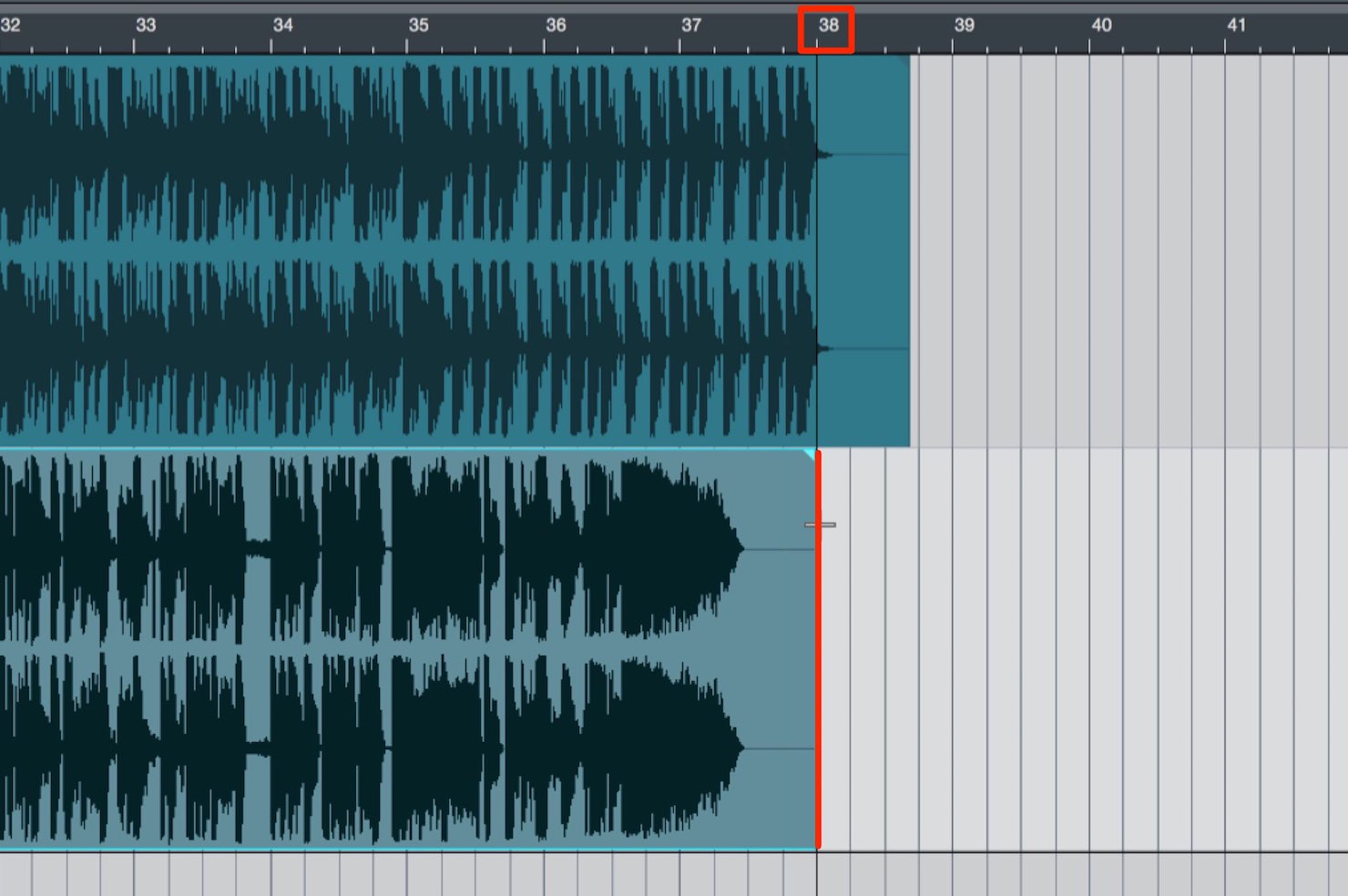Click the fade-out handle on the lower clip

pyautogui.click(x=810, y=453)
